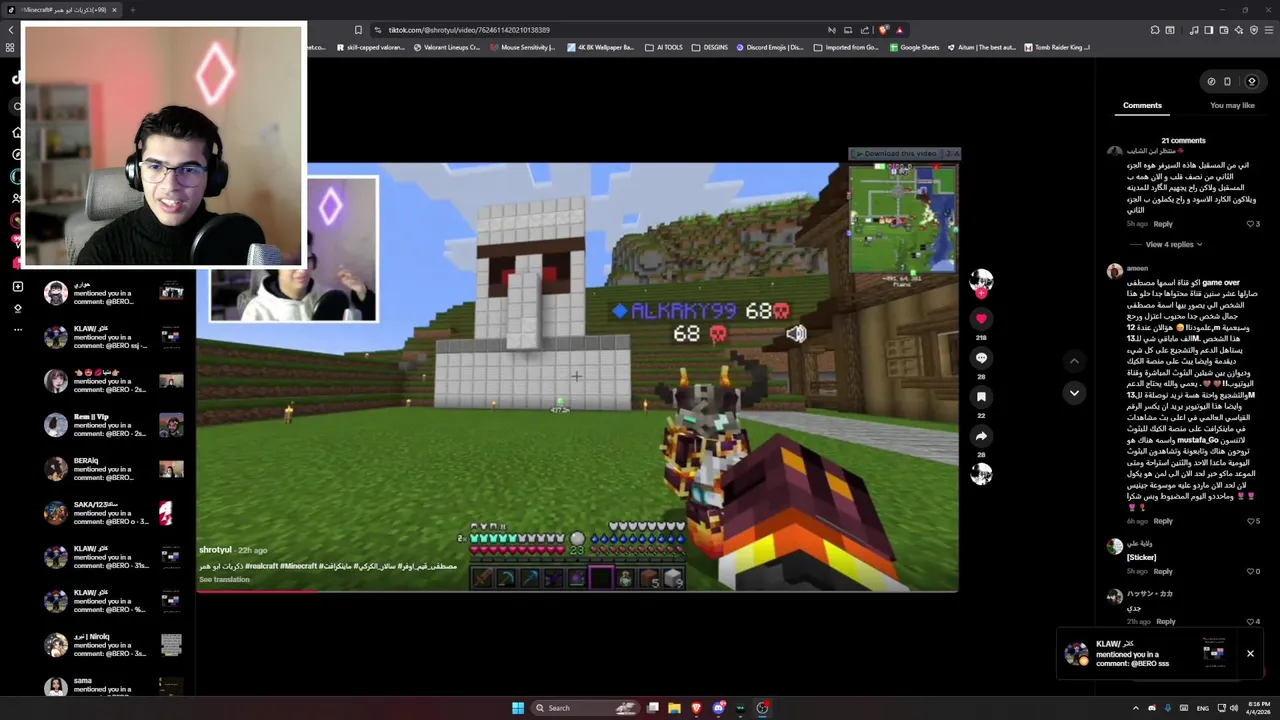1280x720 pixels.
Task: Click the video progress bar
Action: 578,591
